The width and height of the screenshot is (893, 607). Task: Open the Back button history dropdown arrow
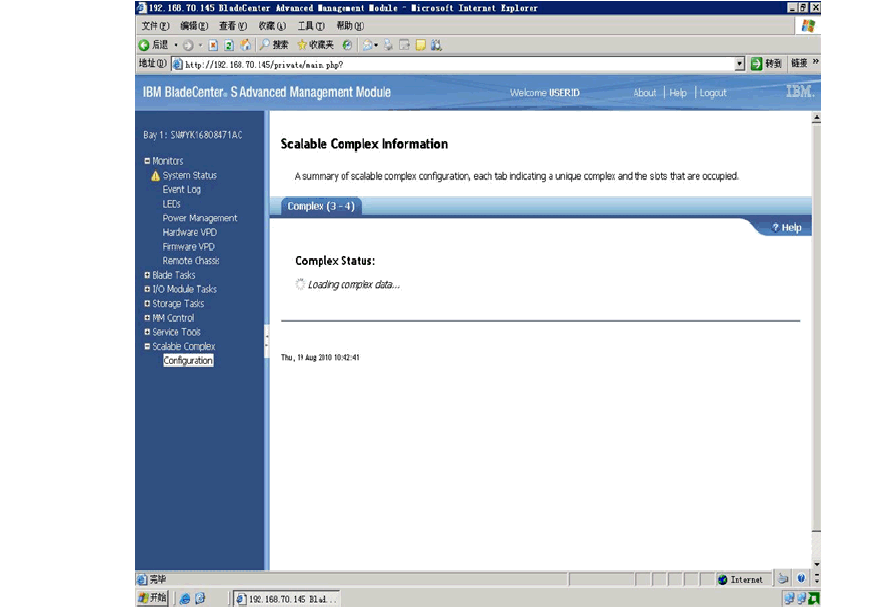[175, 45]
